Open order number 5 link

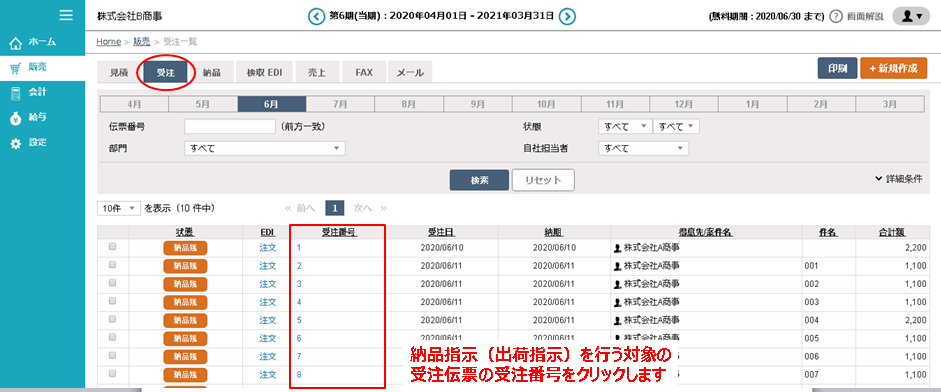pyautogui.click(x=299, y=320)
